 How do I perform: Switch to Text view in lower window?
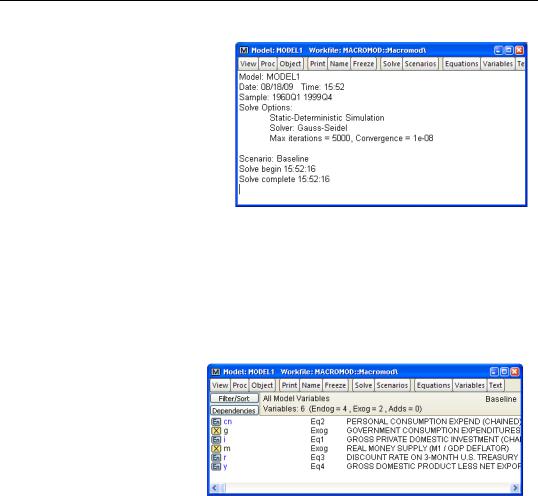pyautogui.click(x=495, y=386)
